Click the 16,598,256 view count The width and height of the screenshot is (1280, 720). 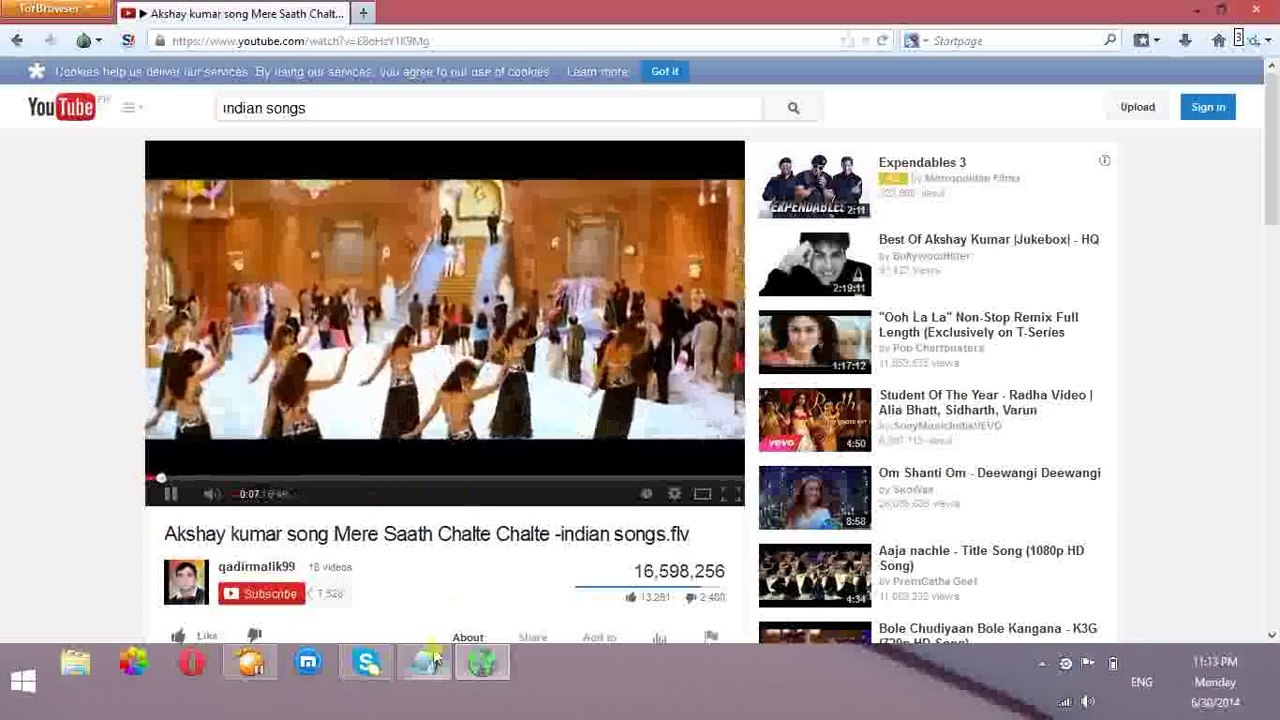point(679,571)
